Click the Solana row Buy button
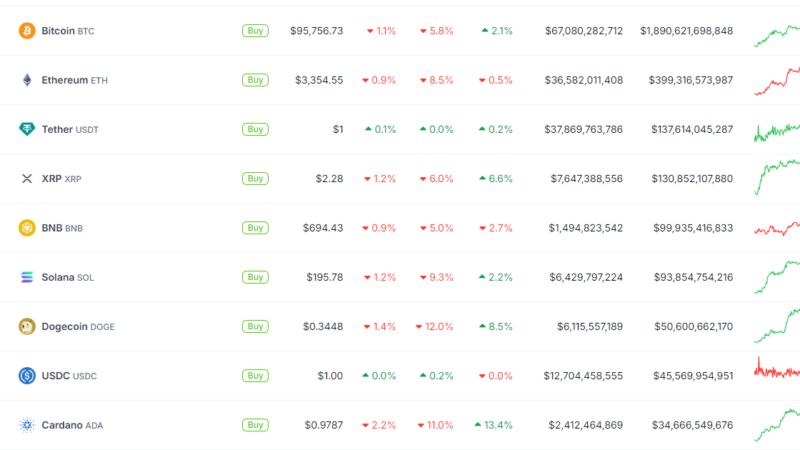800x450 pixels. pyautogui.click(x=255, y=277)
